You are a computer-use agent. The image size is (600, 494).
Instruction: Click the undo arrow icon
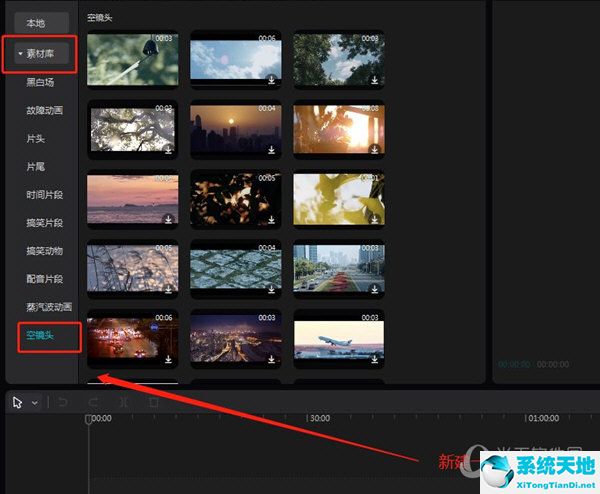click(62, 402)
